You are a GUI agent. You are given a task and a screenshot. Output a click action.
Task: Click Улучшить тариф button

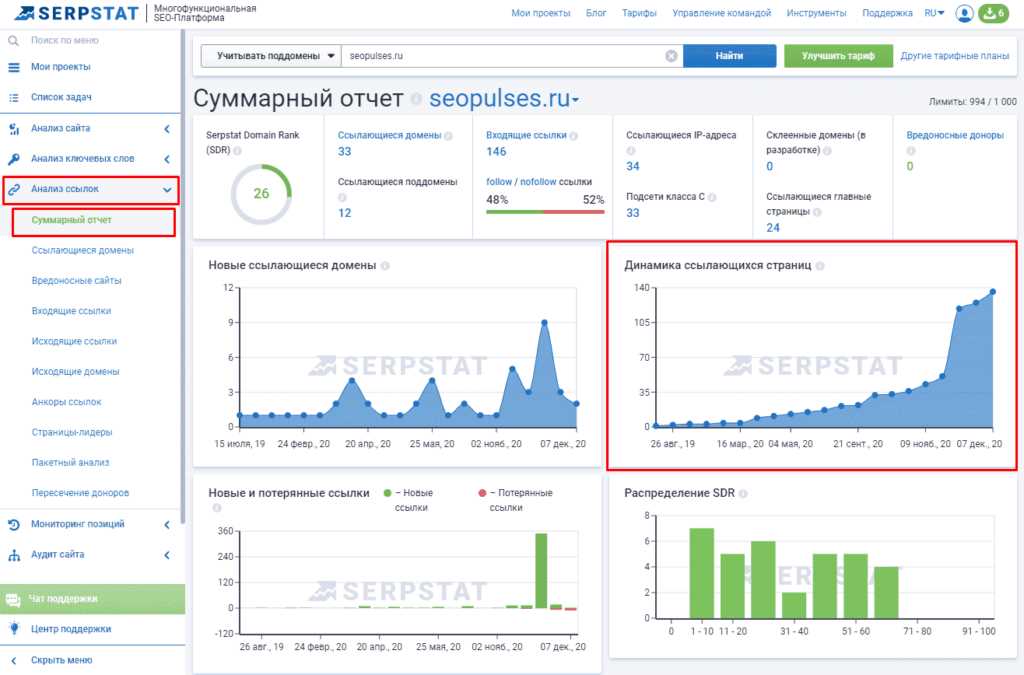point(838,56)
